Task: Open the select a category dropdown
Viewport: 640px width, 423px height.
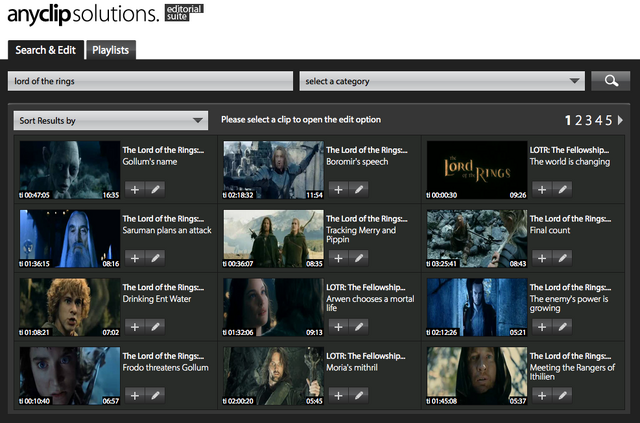Action: tap(442, 81)
